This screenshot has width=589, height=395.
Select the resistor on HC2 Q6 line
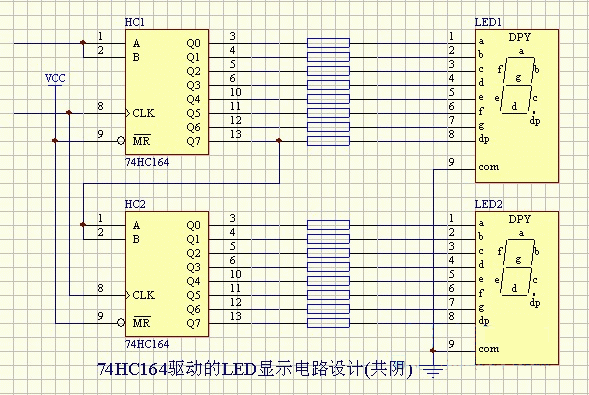click(328, 309)
